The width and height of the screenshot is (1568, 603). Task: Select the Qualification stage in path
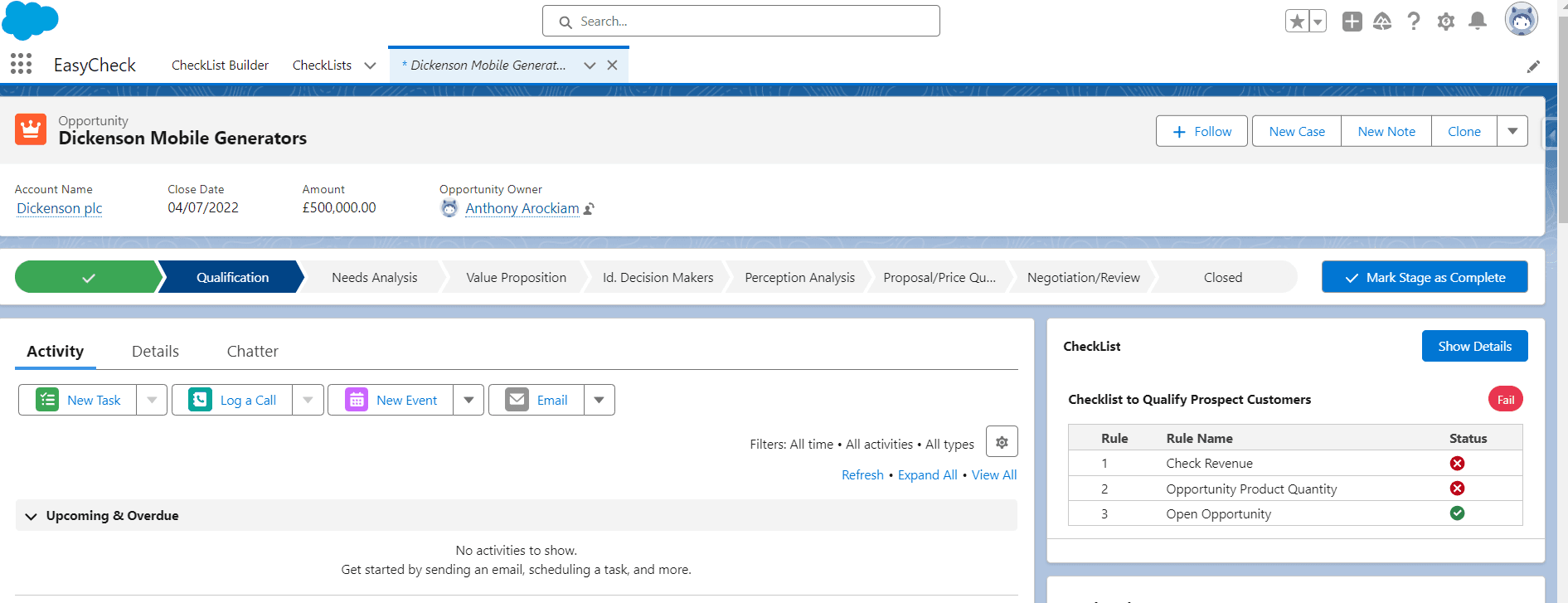[x=232, y=277]
